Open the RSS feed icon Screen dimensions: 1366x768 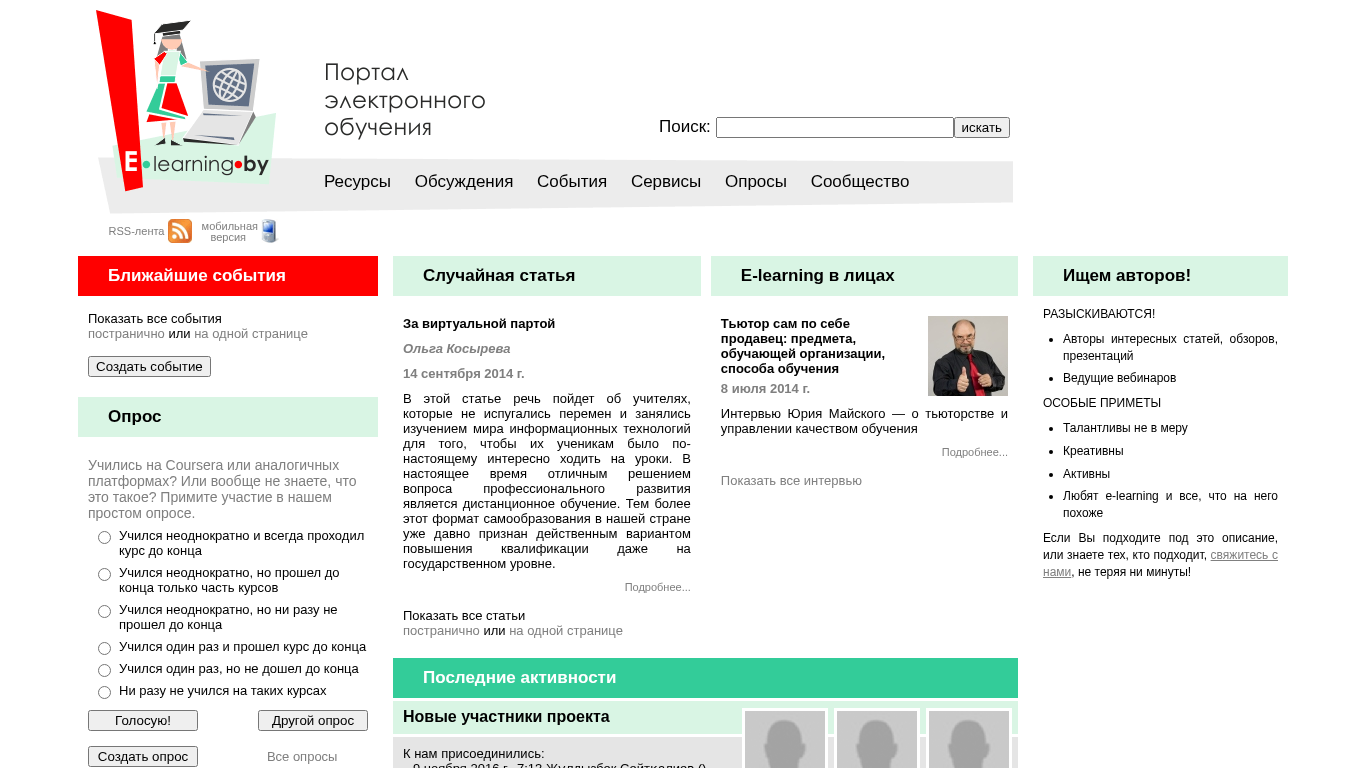[180, 231]
